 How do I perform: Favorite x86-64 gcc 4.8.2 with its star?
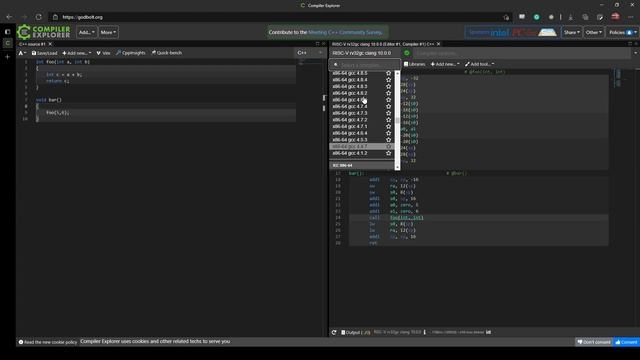389,93
